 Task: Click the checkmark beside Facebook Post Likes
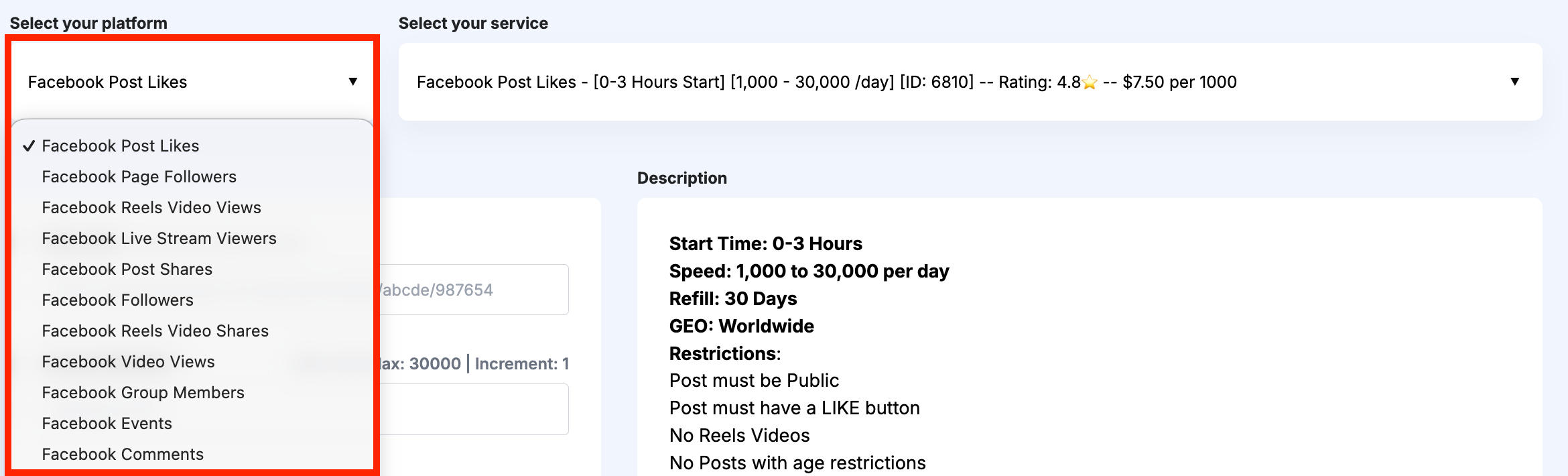click(29, 146)
